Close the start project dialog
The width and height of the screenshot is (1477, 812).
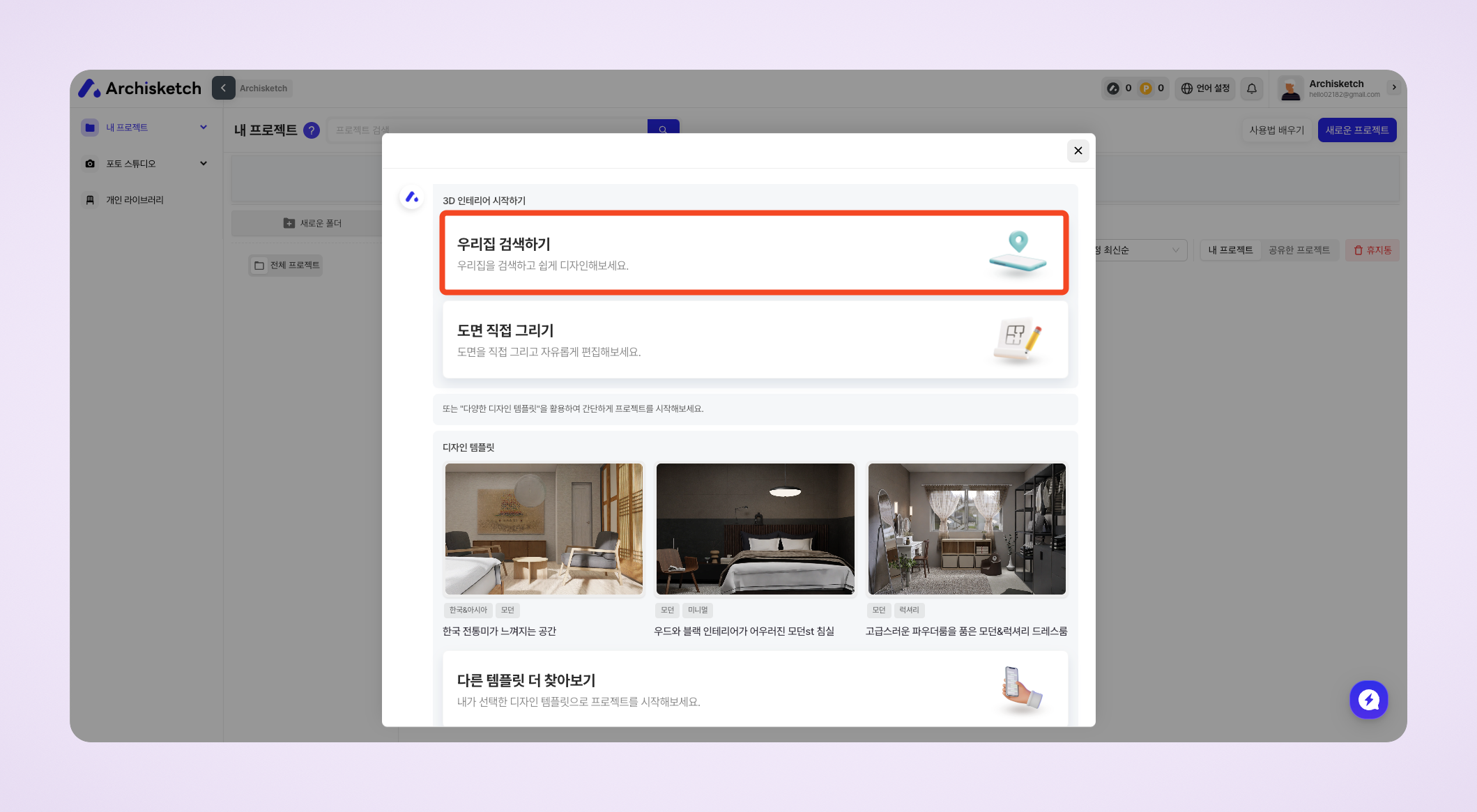[1078, 151]
